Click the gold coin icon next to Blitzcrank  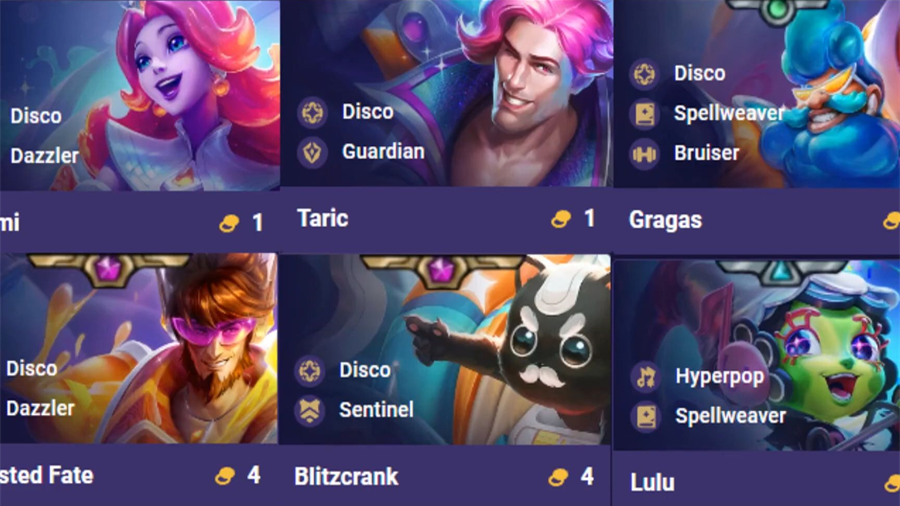pyautogui.click(x=558, y=477)
